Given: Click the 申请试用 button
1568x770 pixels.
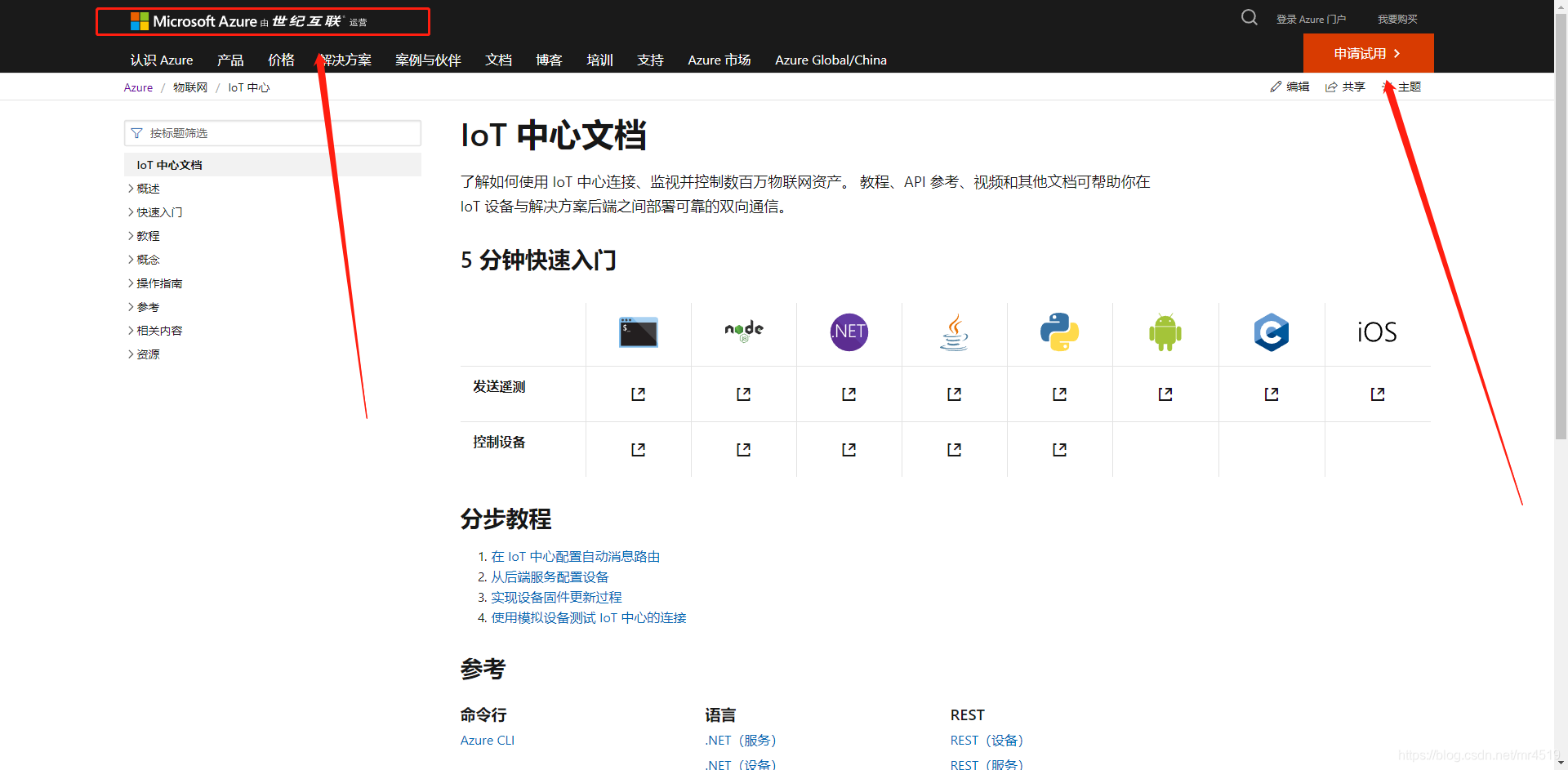Looking at the screenshot, I should [x=1368, y=53].
